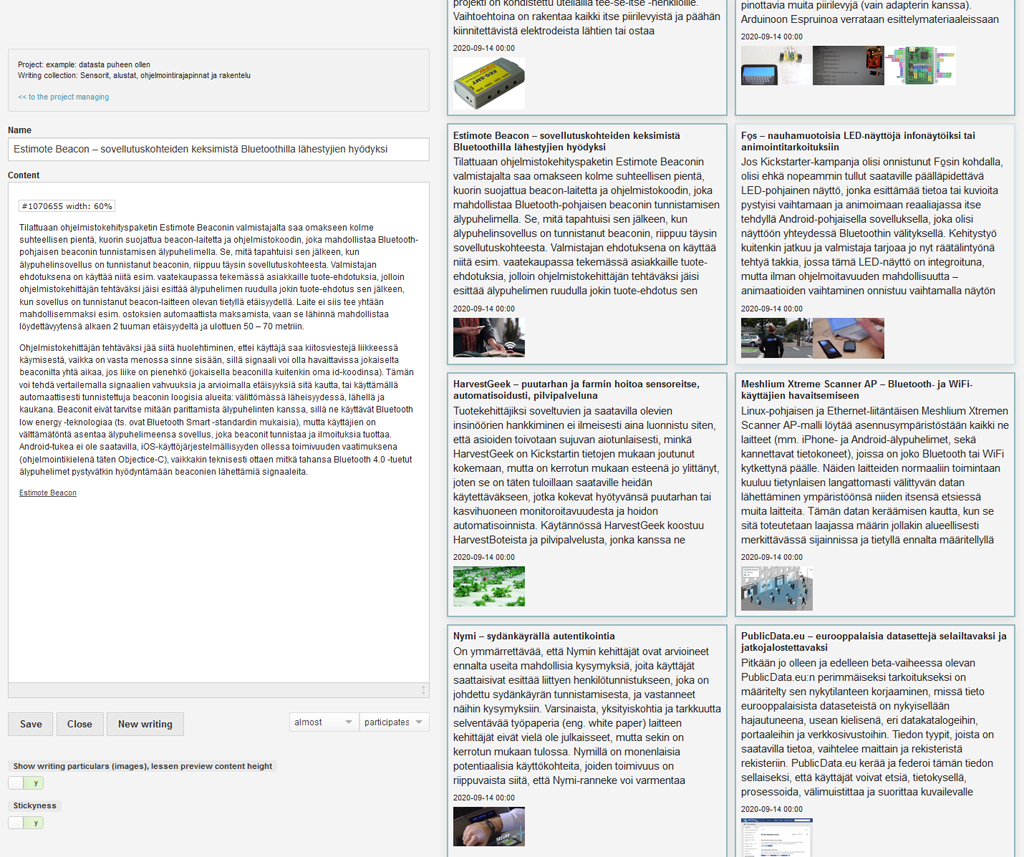Select the HarvestGeek card title
Screen dimensions: 1024x857
(x=576, y=390)
